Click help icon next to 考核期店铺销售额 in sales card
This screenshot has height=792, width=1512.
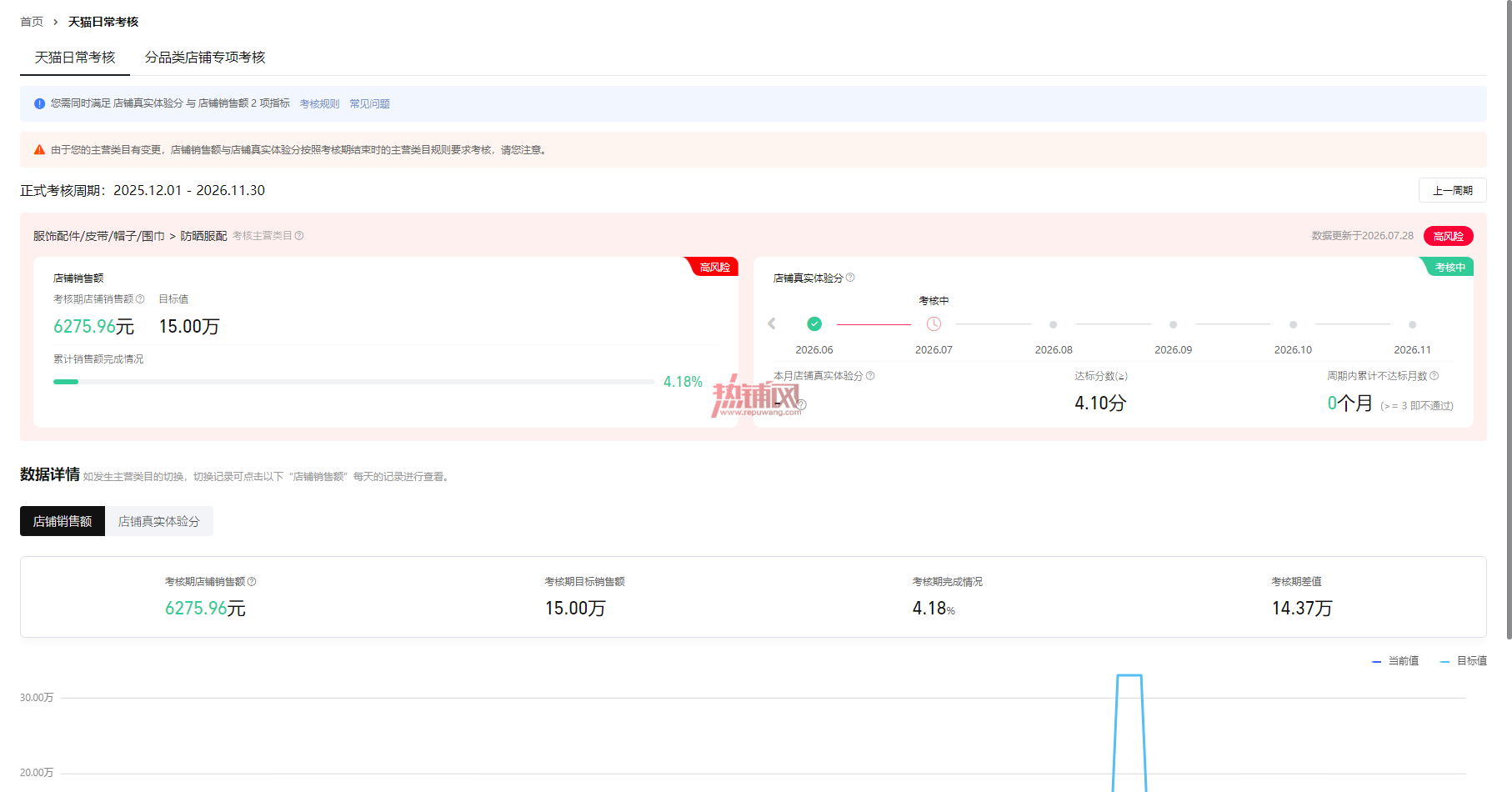pyautogui.click(x=140, y=299)
